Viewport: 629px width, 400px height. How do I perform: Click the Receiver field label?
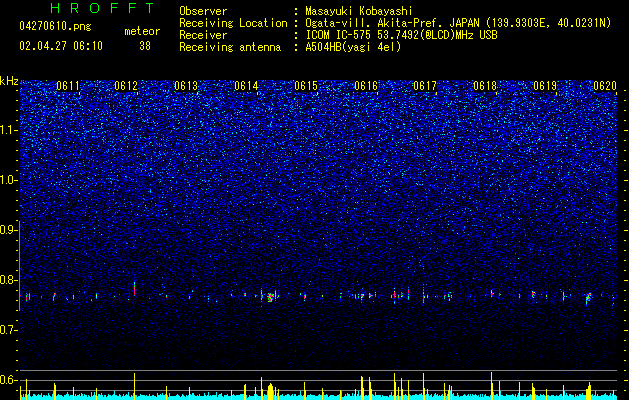(203, 35)
